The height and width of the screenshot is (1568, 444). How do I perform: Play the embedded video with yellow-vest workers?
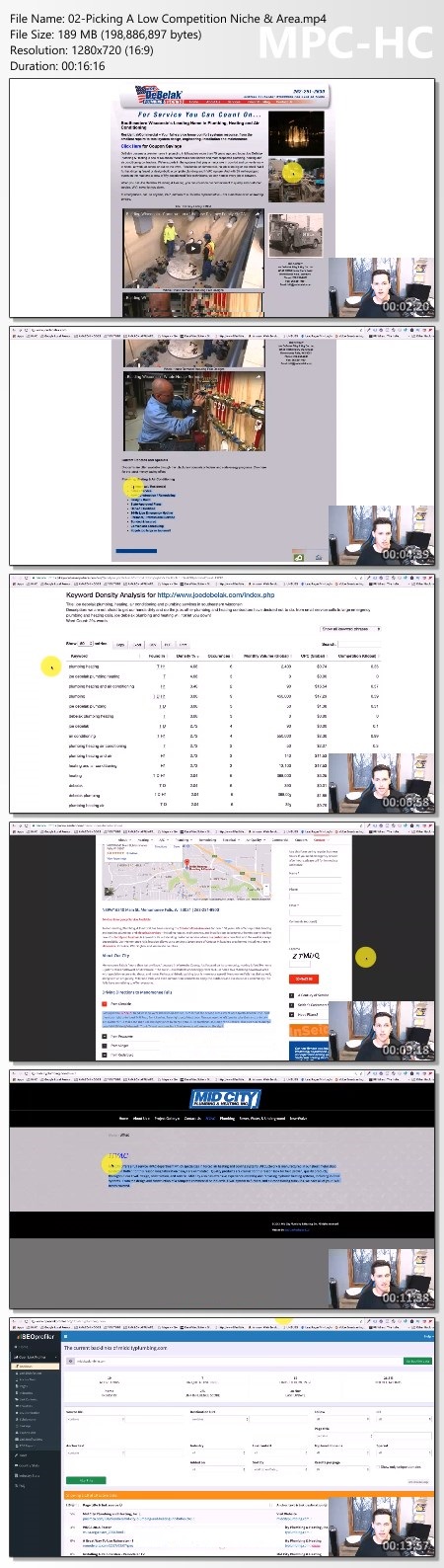click(191, 247)
